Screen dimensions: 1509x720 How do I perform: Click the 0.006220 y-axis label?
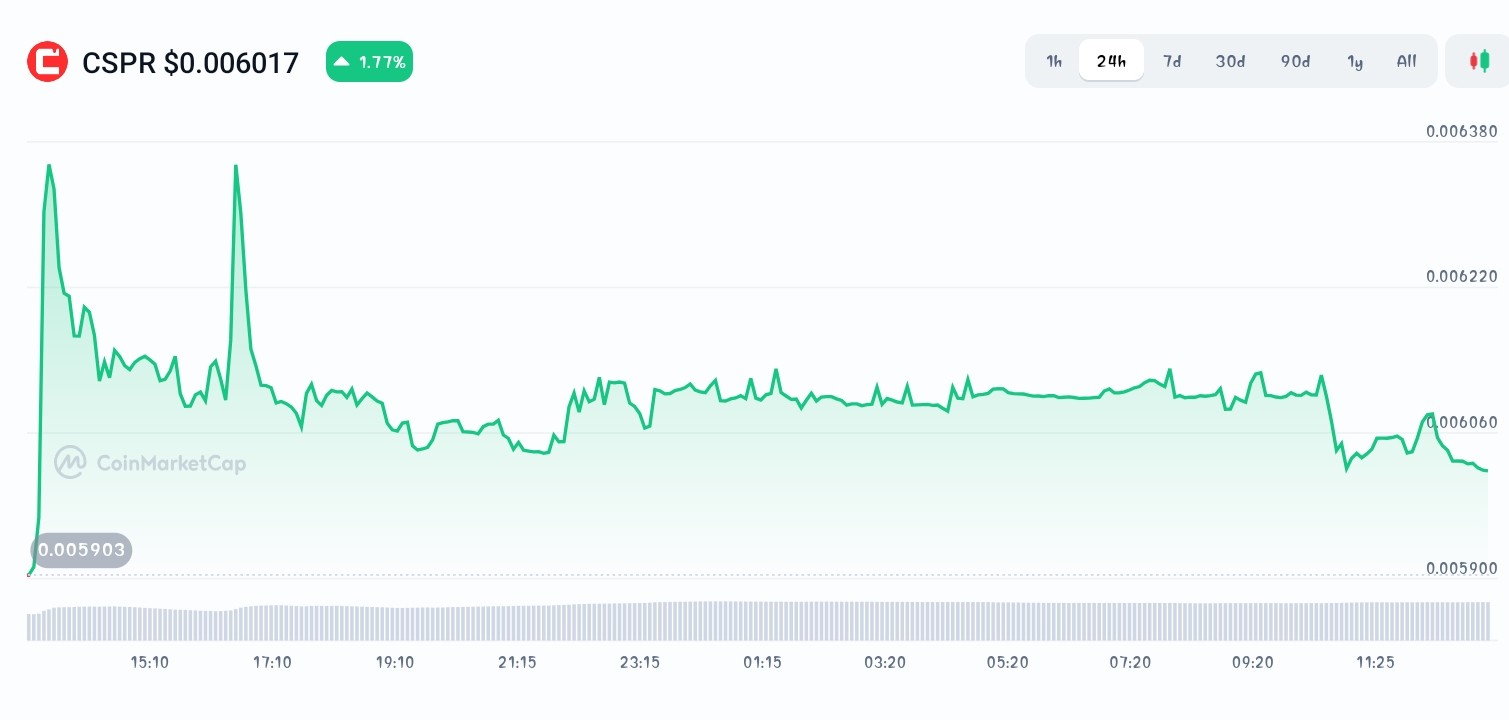click(x=1462, y=277)
